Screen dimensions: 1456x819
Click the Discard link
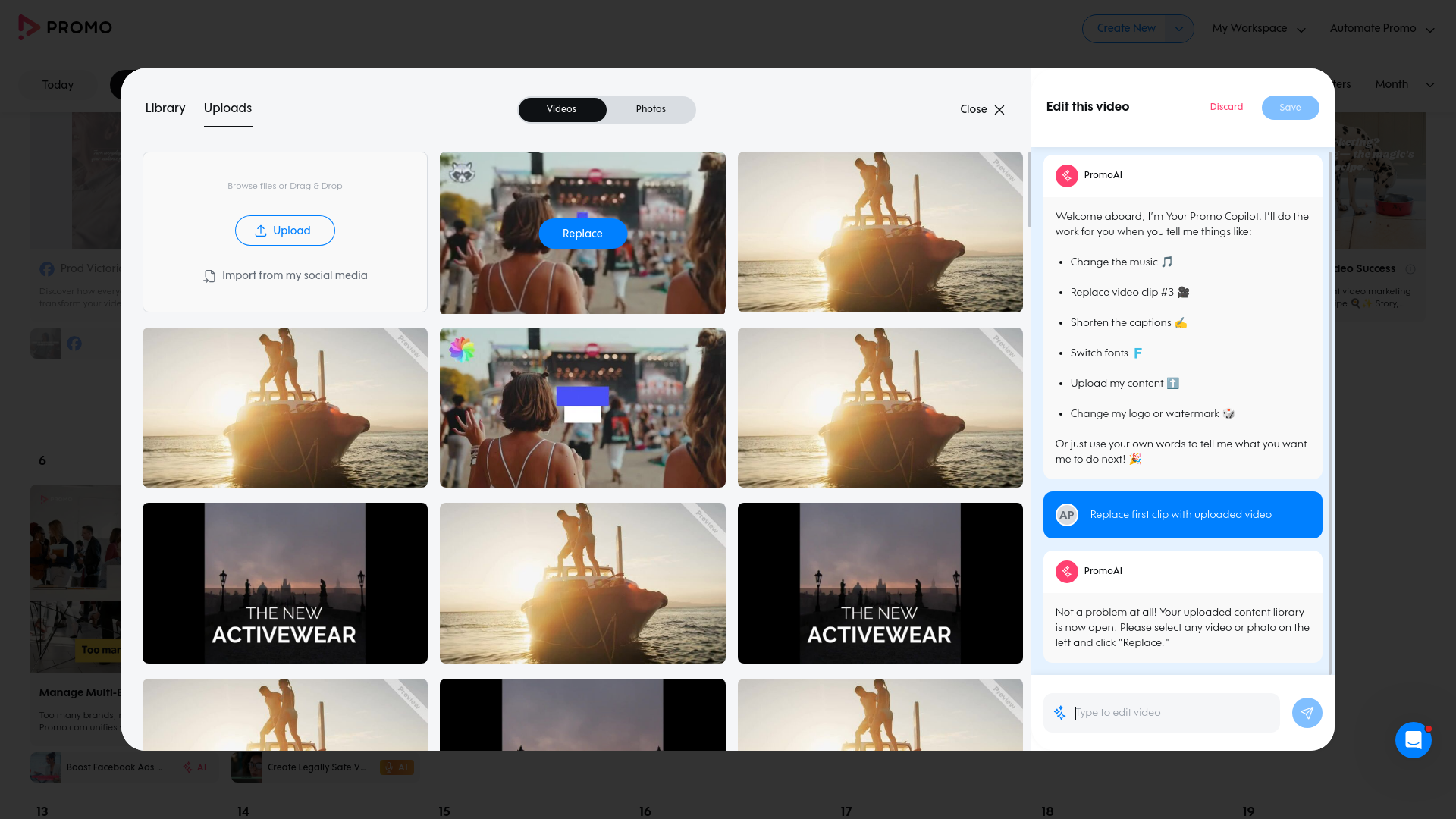pyautogui.click(x=1226, y=107)
